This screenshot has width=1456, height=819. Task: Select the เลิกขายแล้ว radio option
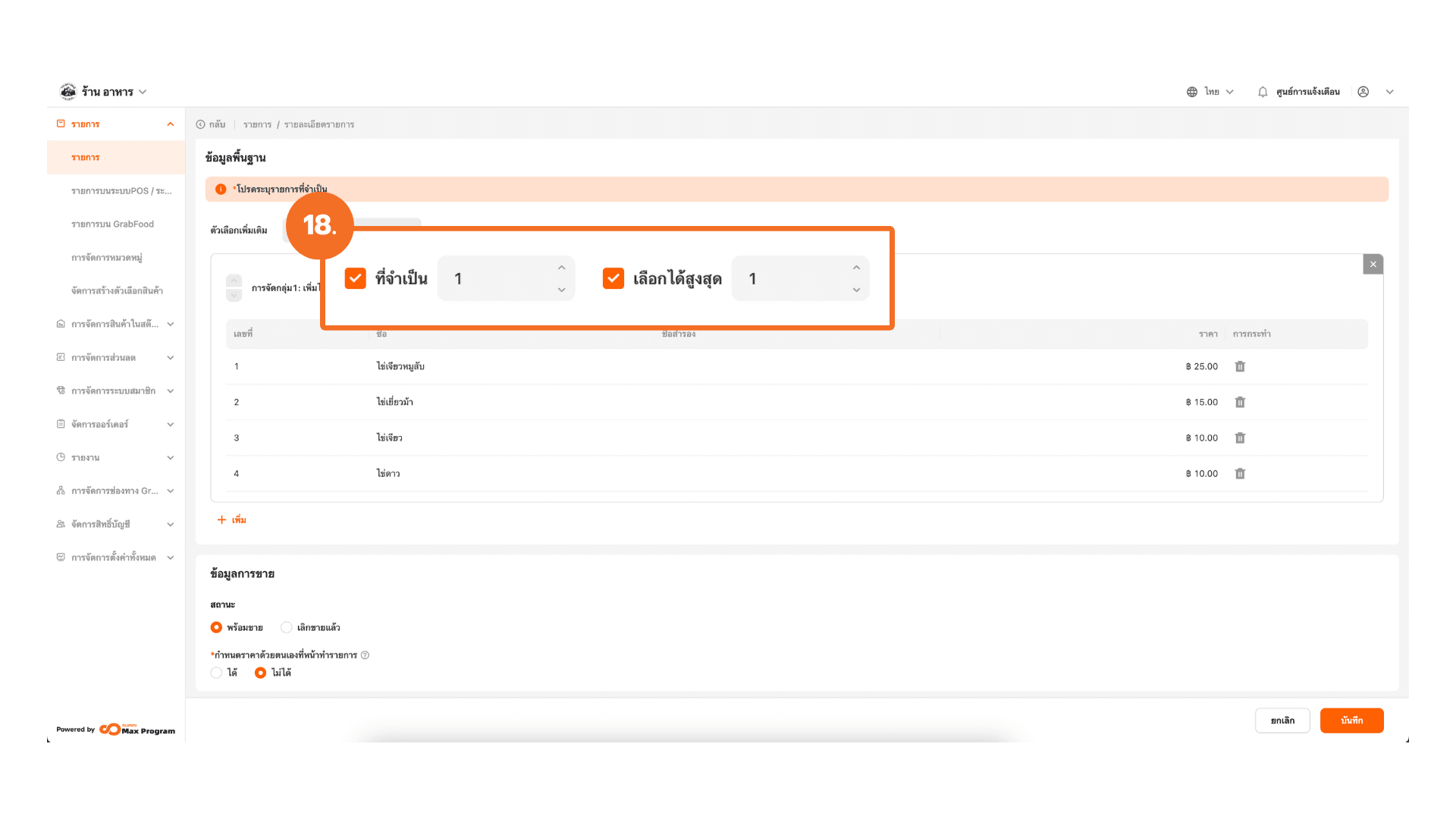[x=287, y=627]
